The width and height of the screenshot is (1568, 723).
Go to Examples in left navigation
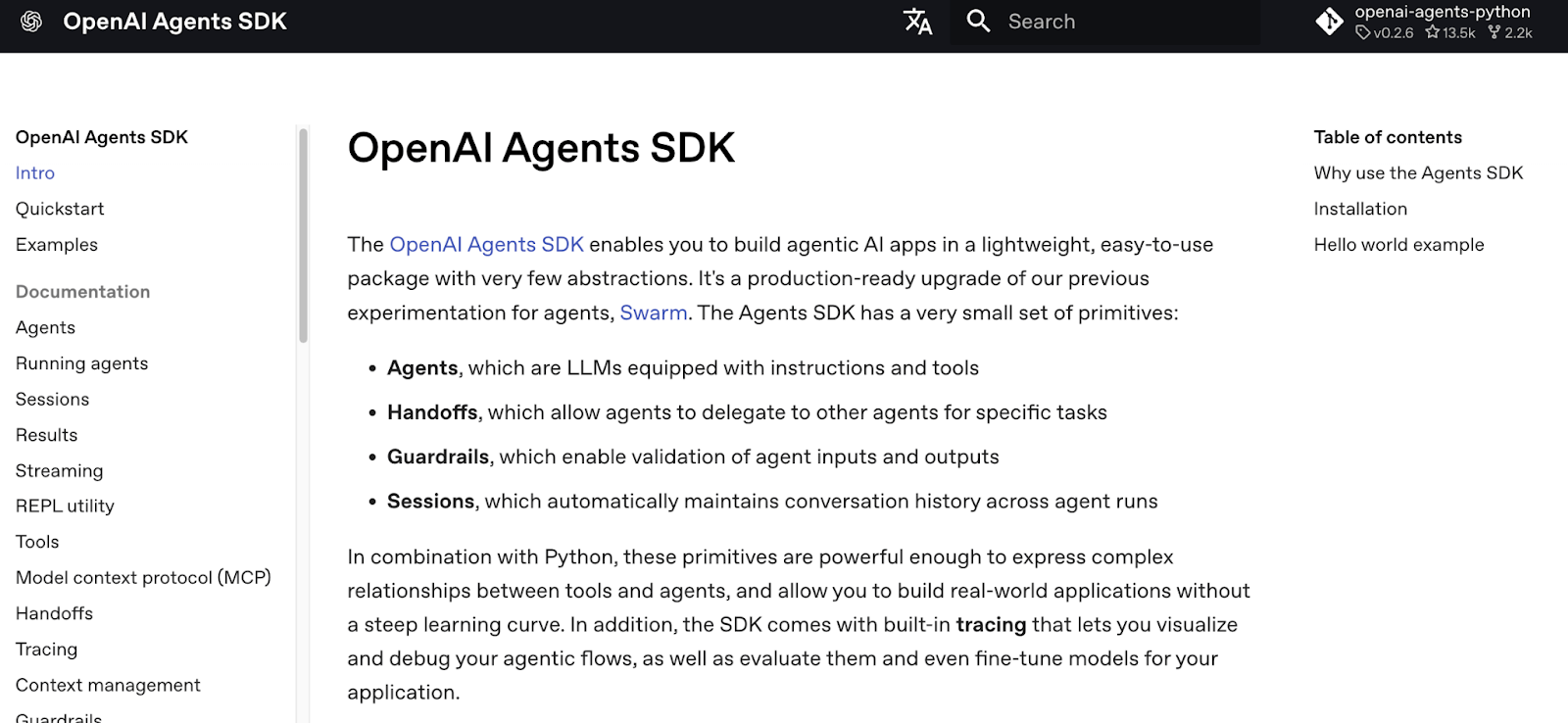click(x=57, y=245)
